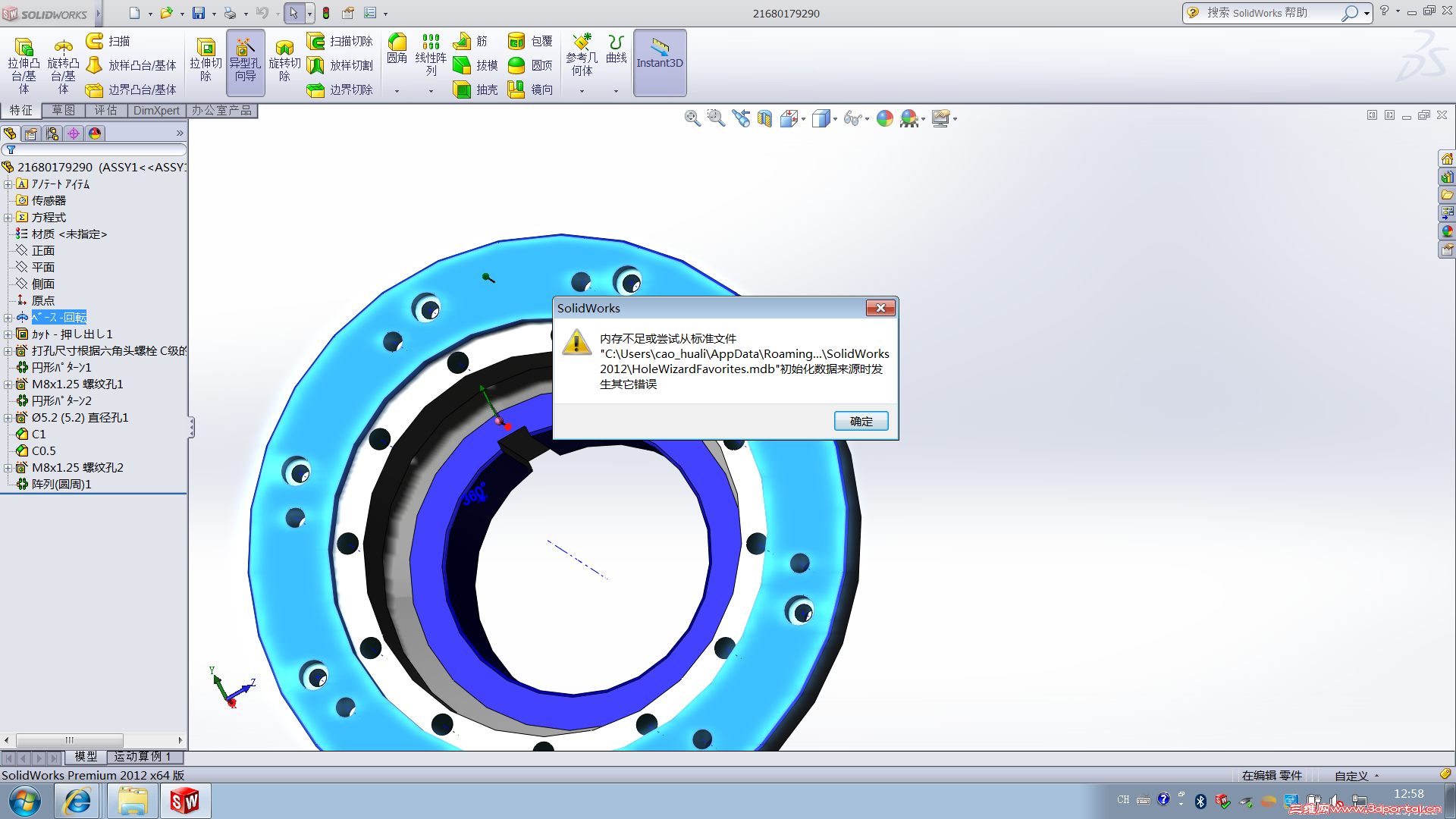Viewport: 1456px width, 819px height.
Task: Click the 编辑外观 appearance color ball icon
Action: pos(884,118)
